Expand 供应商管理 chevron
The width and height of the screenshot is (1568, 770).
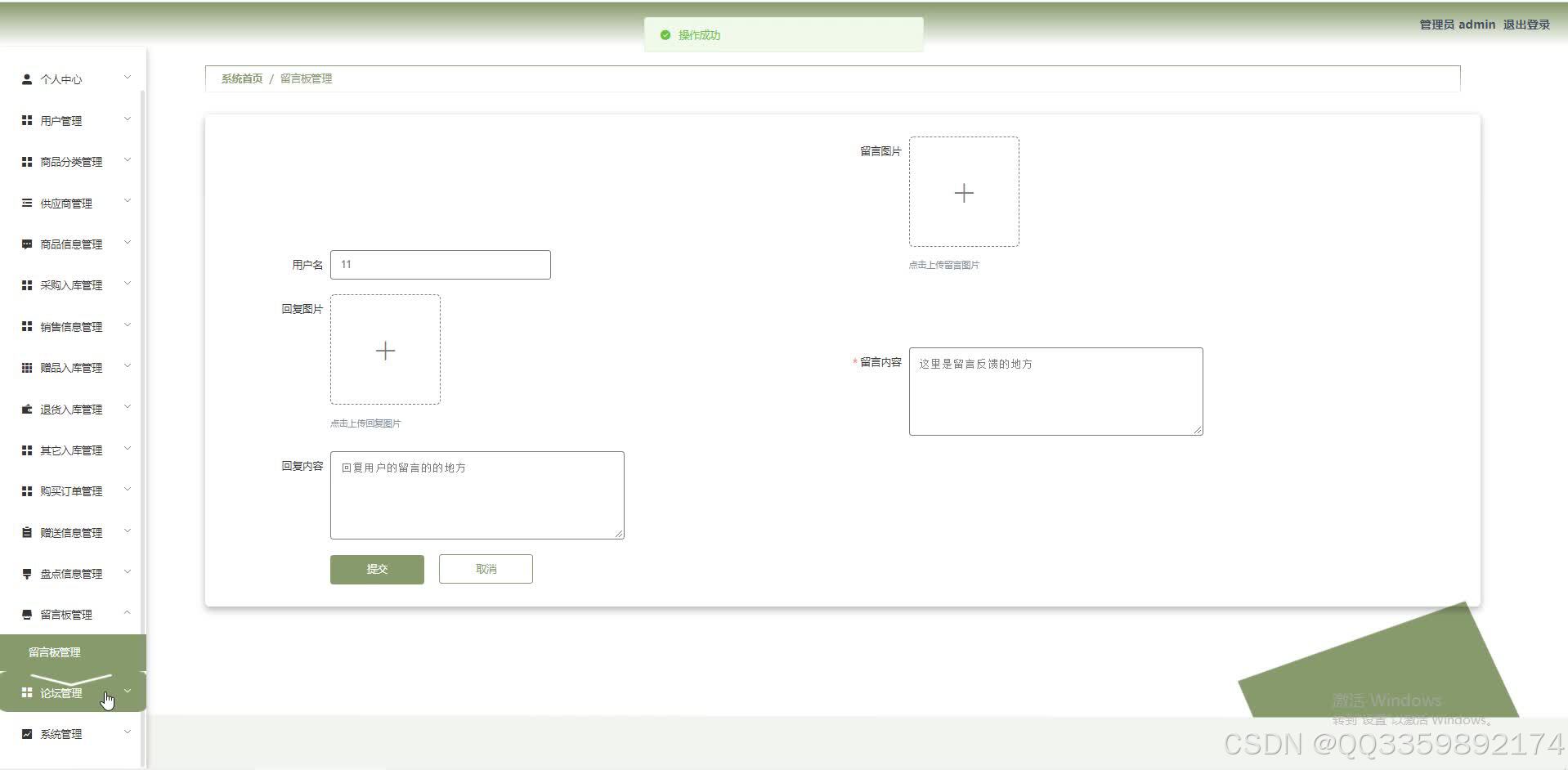(x=128, y=201)
